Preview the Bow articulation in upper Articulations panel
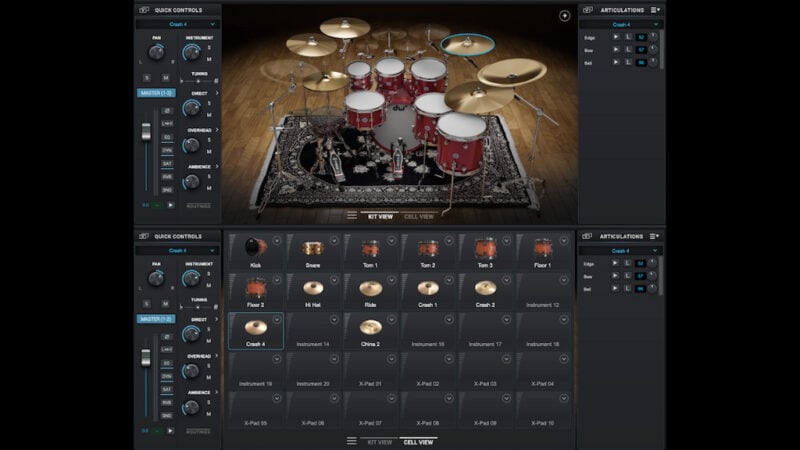 615,49
